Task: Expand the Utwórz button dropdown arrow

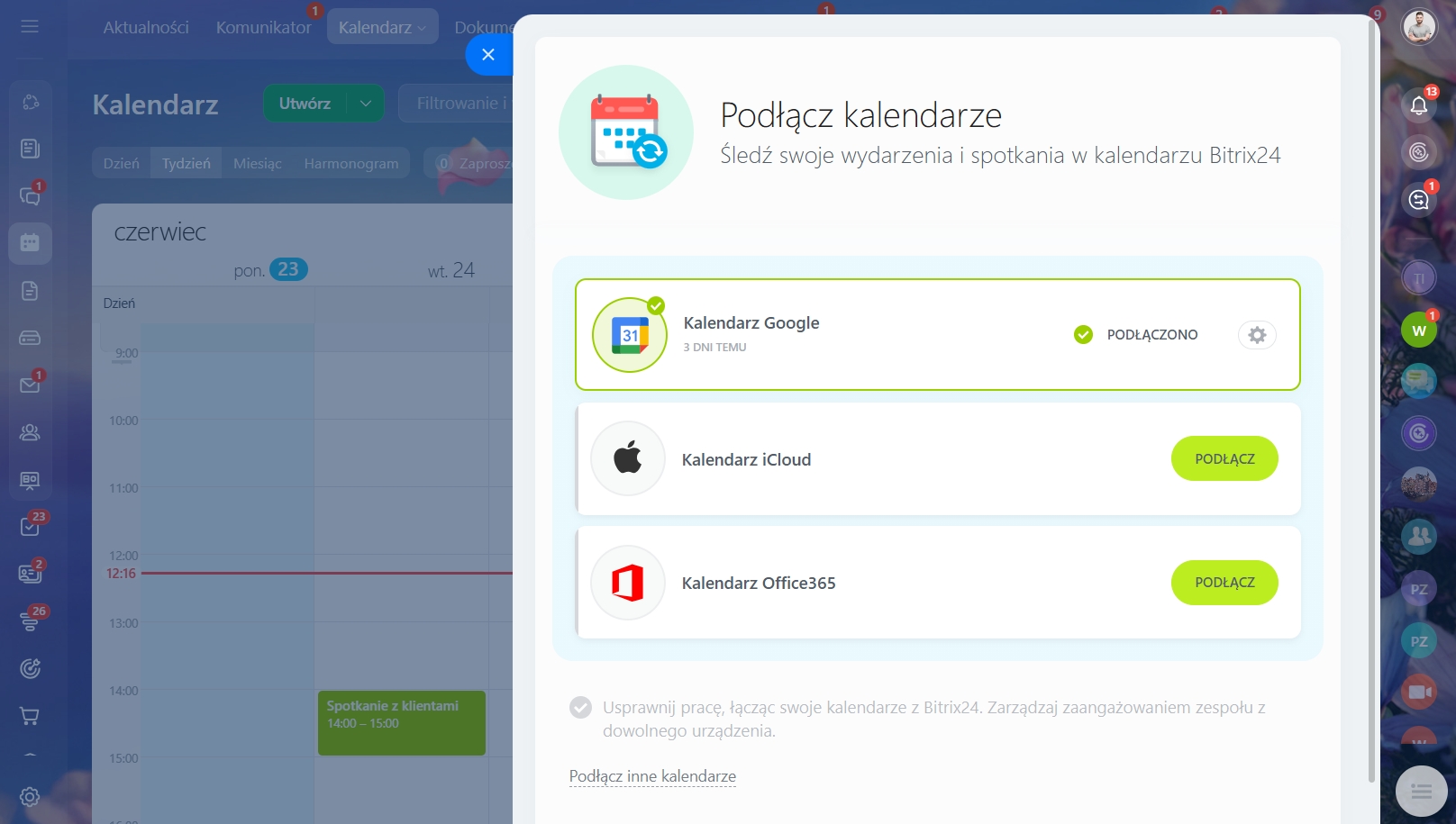Action: [x=366, y=104]
